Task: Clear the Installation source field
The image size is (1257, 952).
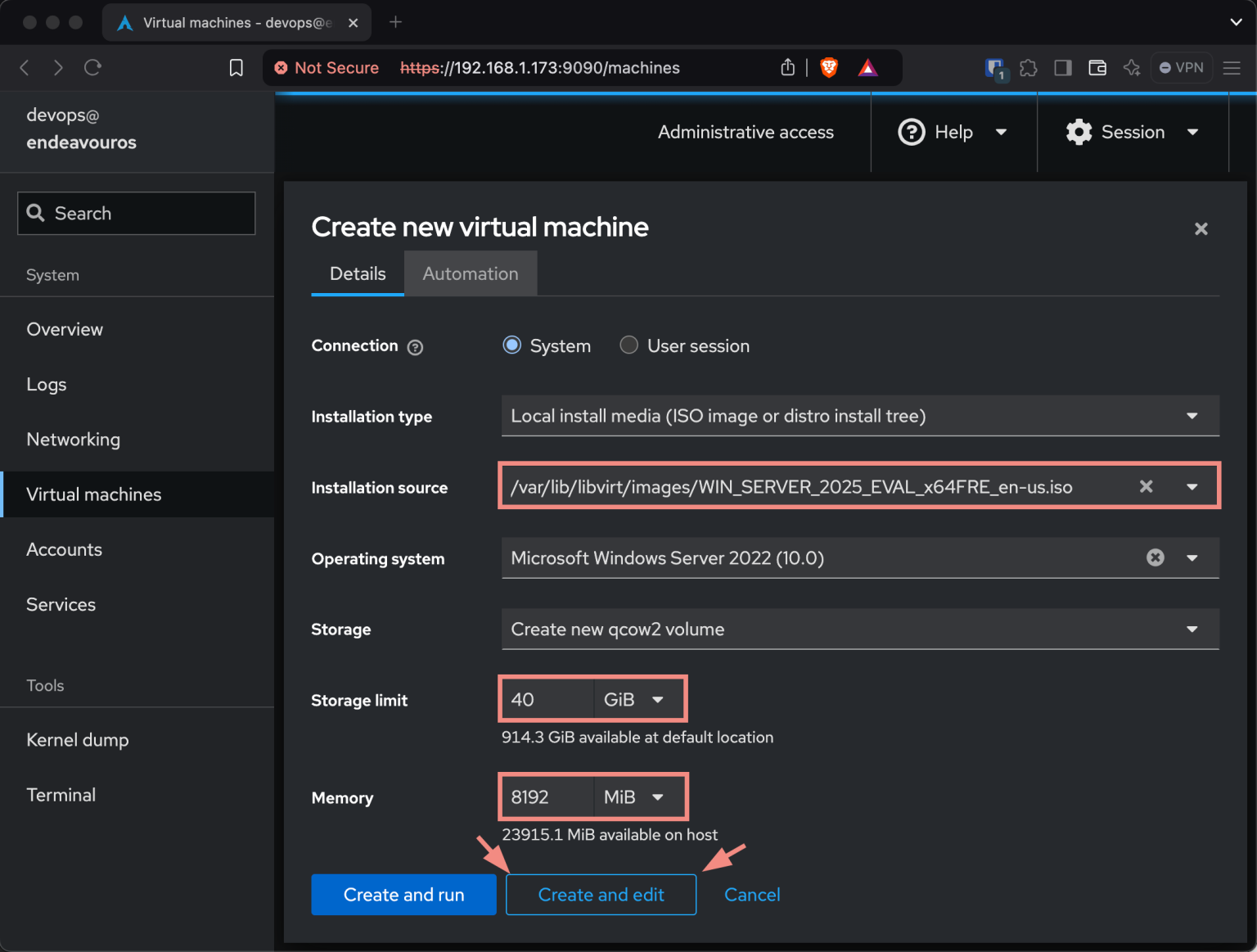Action: click(1146, 485)
